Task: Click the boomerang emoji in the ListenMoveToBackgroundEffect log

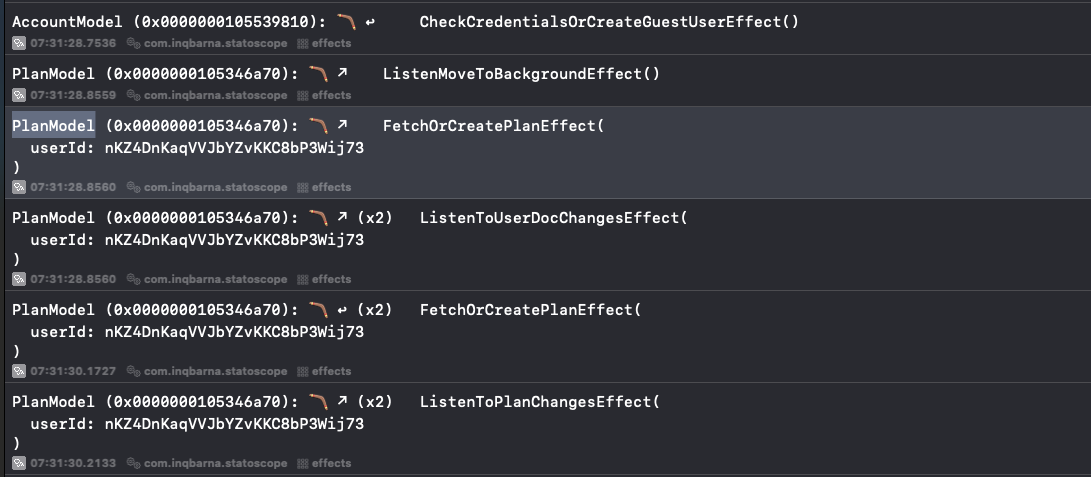Action: [x=319, y=73]
